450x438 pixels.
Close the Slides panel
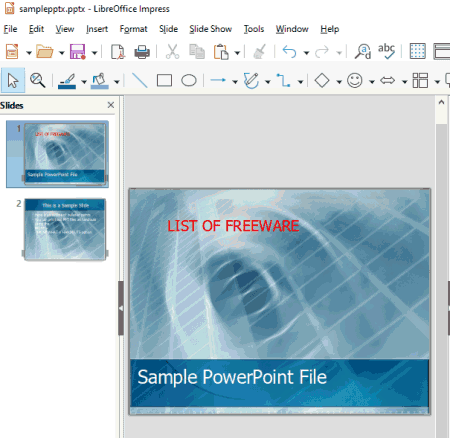[111, 105]
